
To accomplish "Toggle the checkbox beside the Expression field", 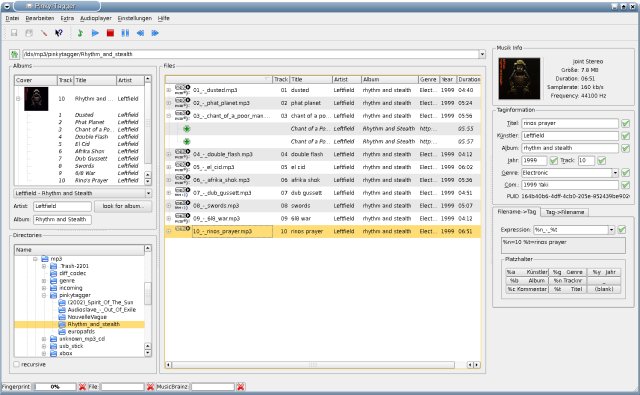I will click(x=622, y=230).
